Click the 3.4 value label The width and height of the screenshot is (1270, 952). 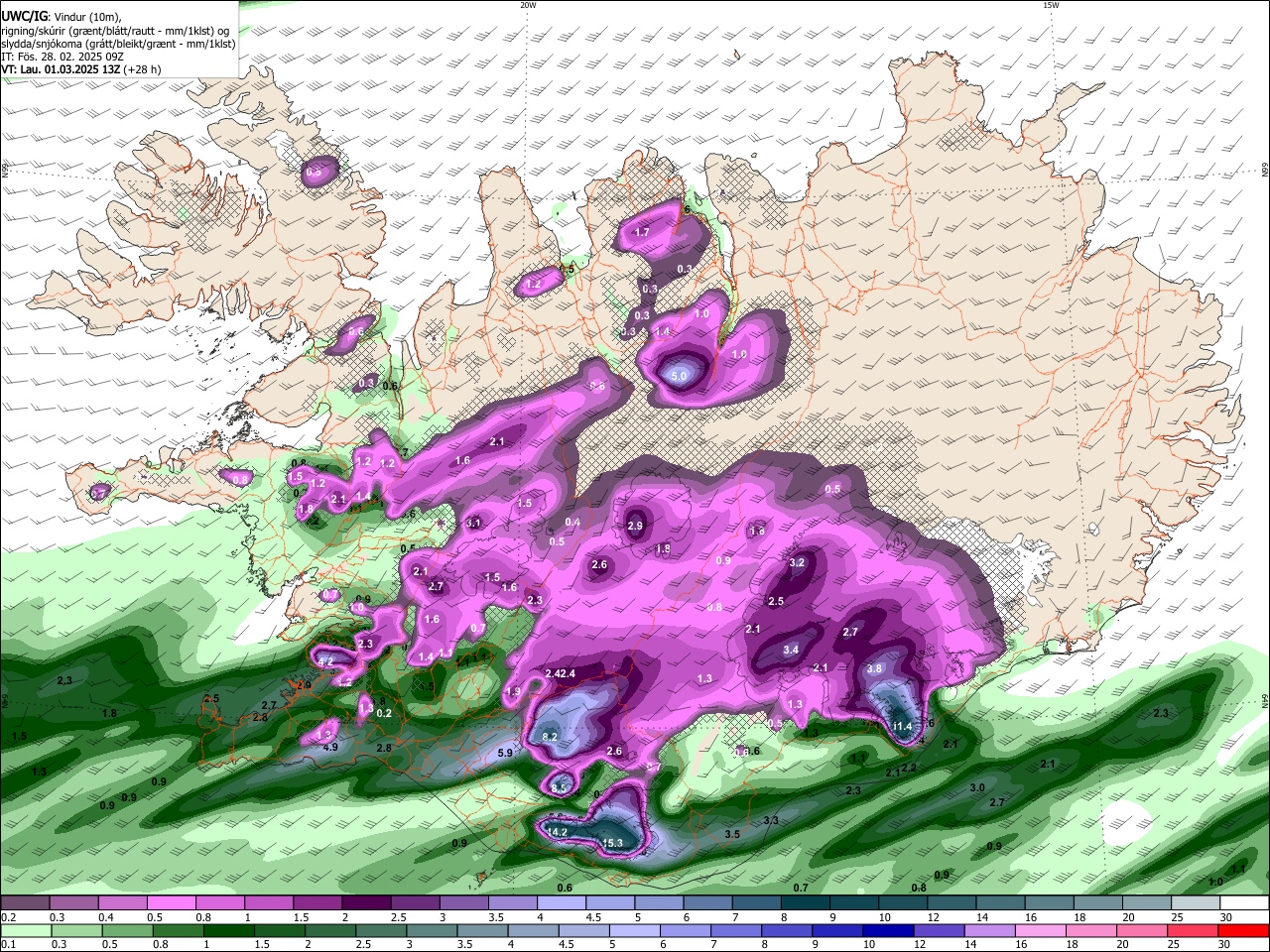point(791,650)
